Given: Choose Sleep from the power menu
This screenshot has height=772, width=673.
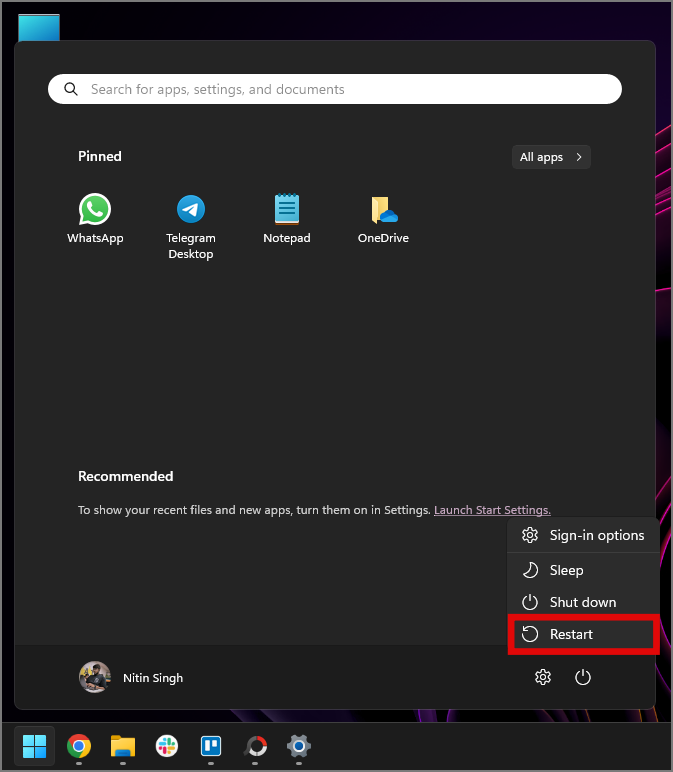Looking at the screenshot, I should [x=583, y=570].
